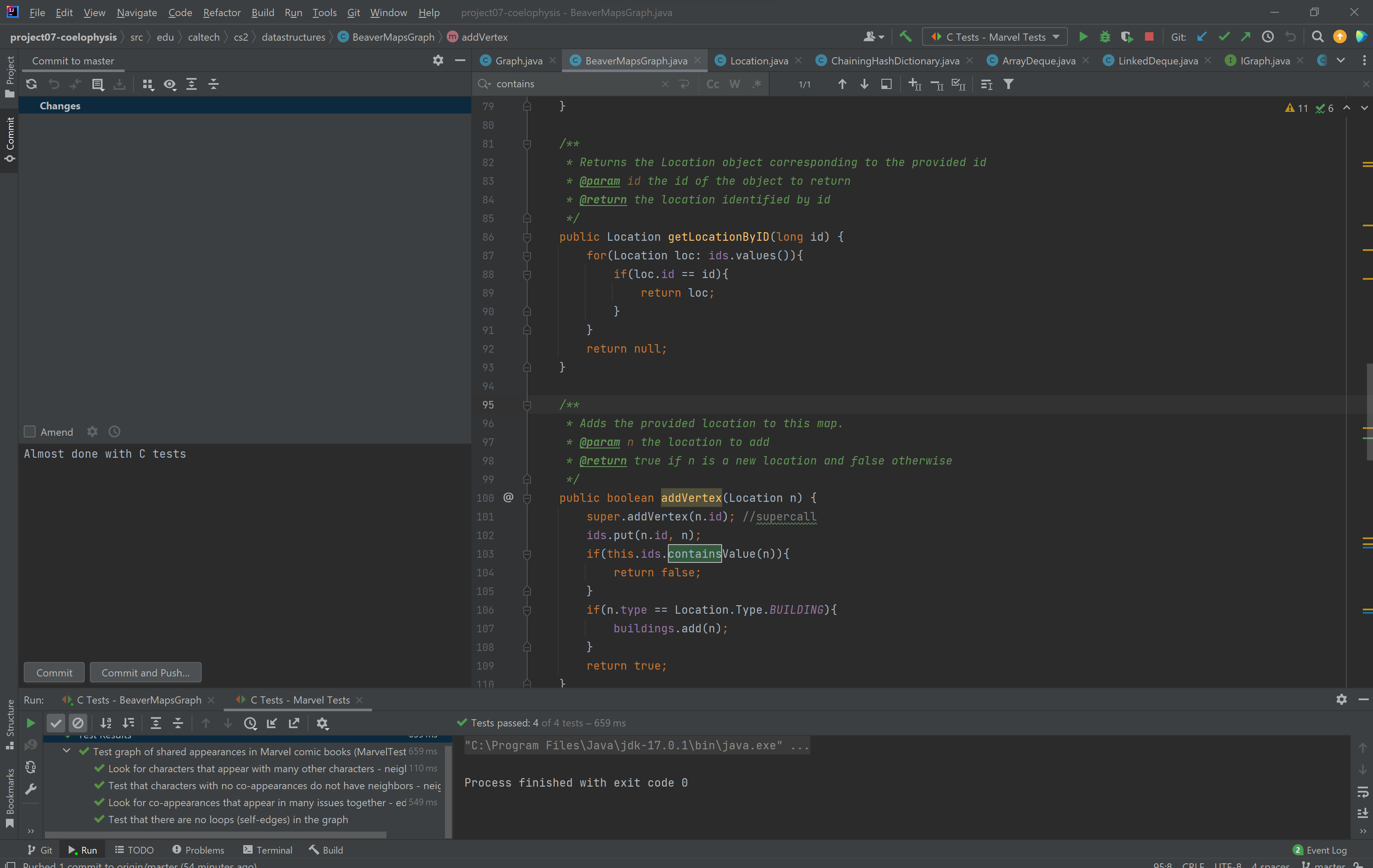Viewport: 1373px width, 868px height.
Task: Collapse the Marvel comic books test node
Action: click(x=67, y=751)
